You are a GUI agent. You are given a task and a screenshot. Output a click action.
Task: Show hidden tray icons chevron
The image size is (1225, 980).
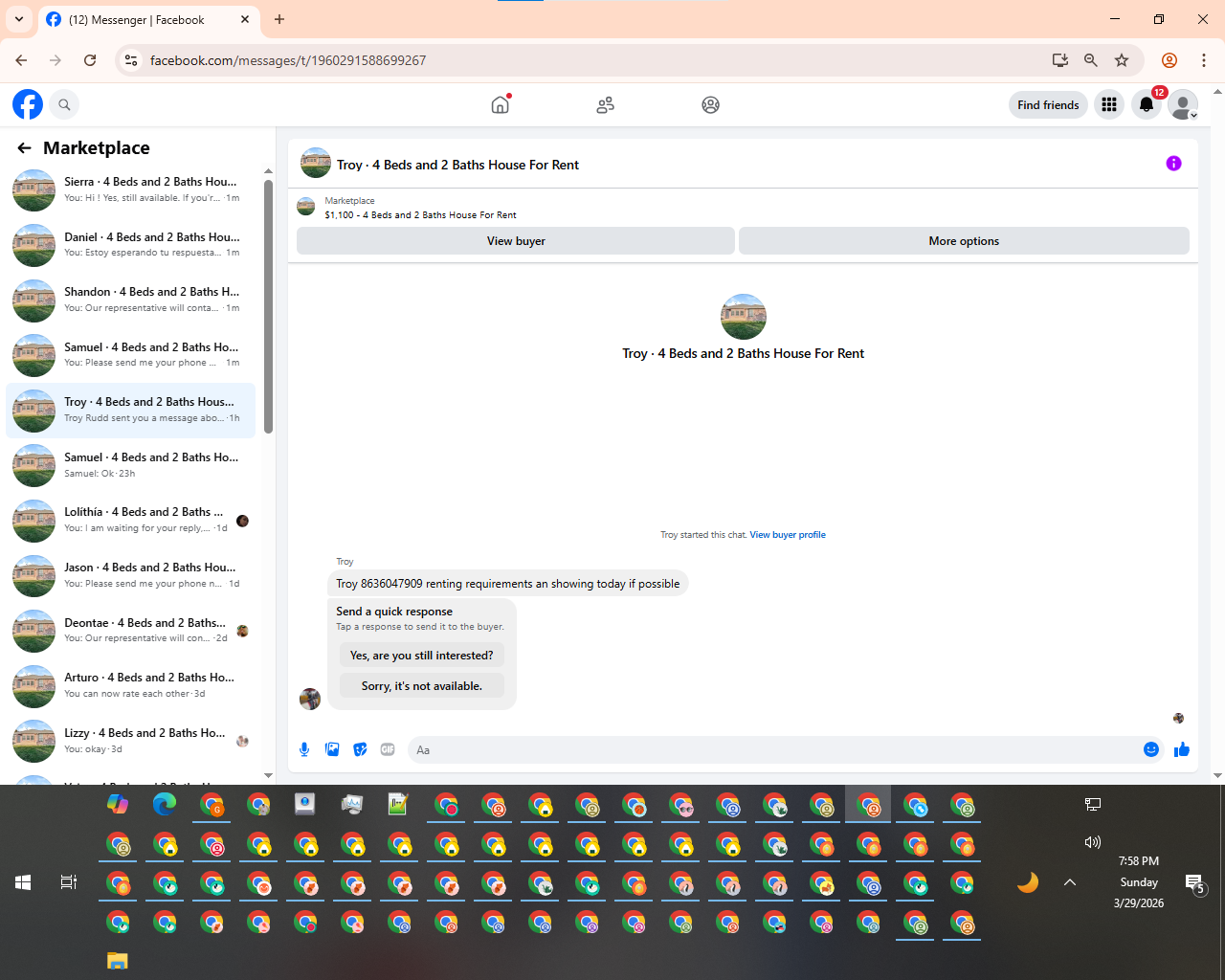point(1070,882)
